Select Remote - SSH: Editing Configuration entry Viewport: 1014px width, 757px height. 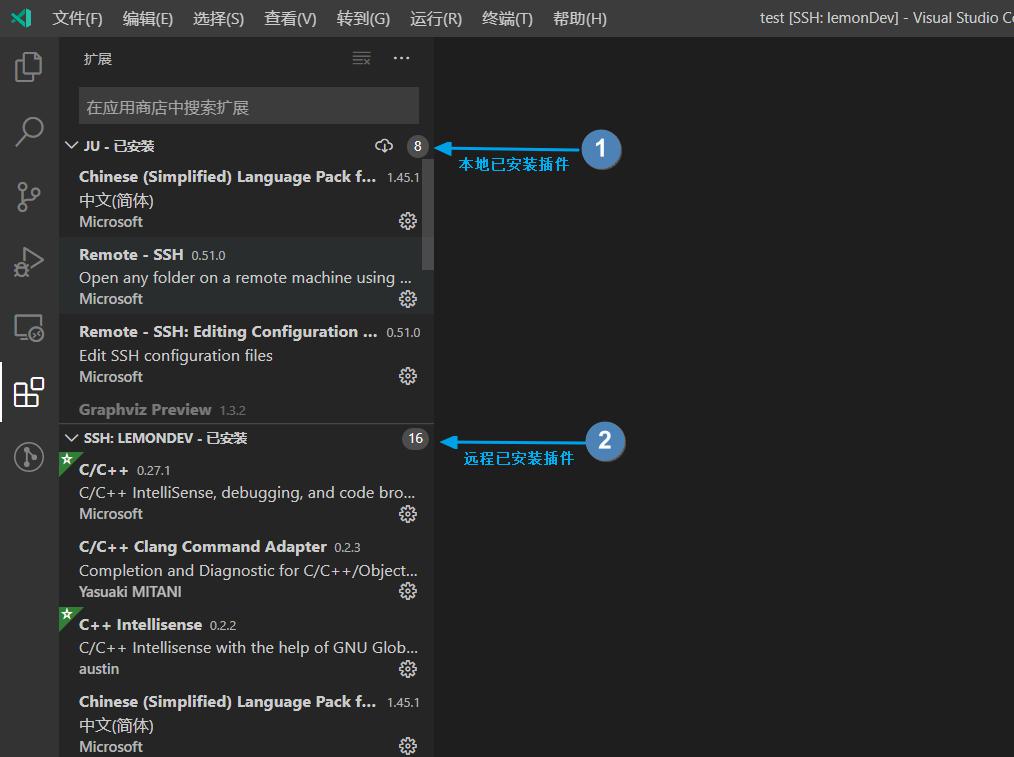[240, 353]
